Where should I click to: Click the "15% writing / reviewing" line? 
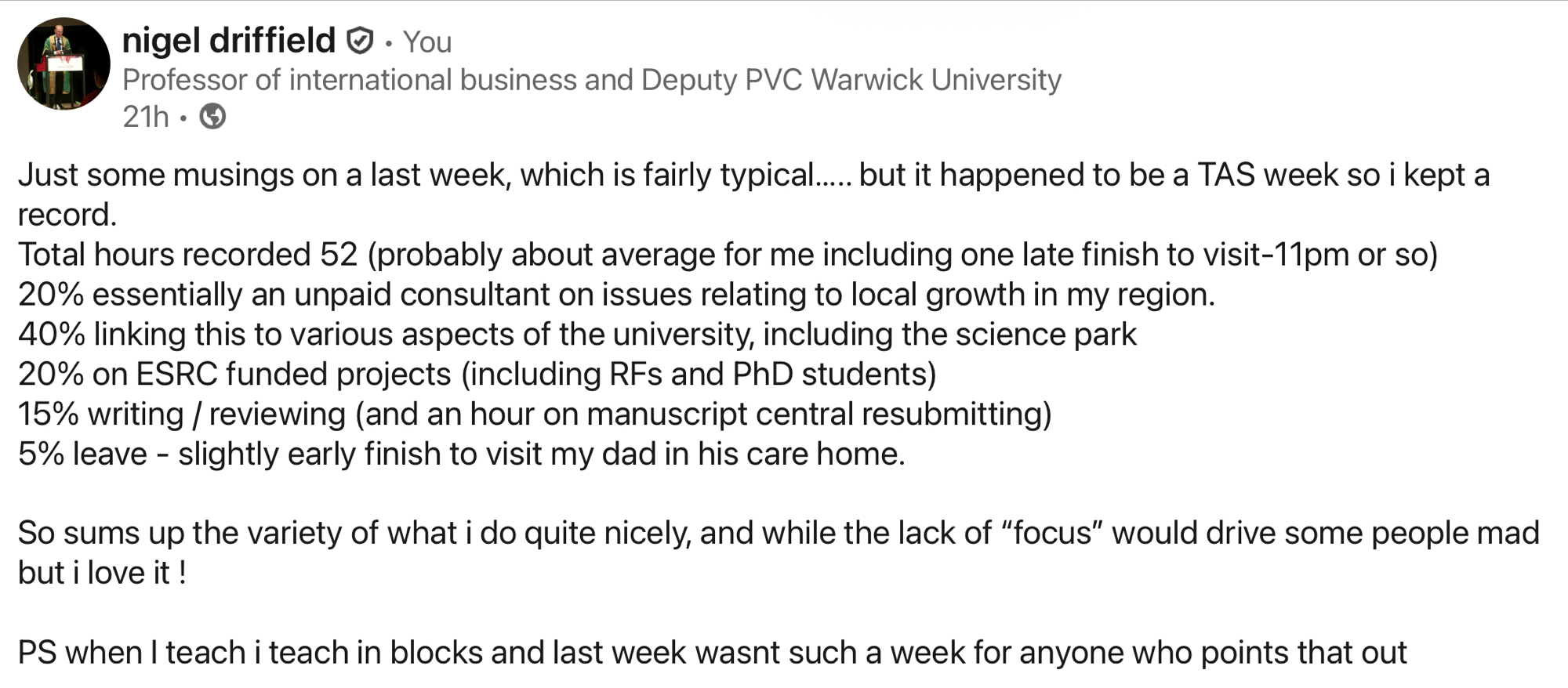tap(535, 414)
